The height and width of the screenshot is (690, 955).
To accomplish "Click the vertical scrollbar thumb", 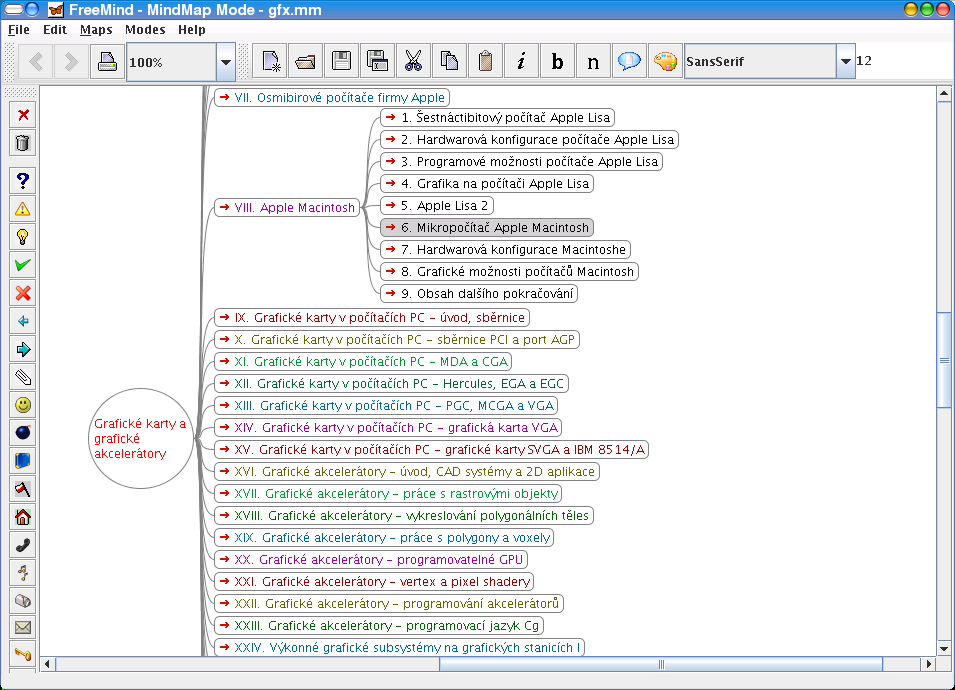I will point(944,360).
